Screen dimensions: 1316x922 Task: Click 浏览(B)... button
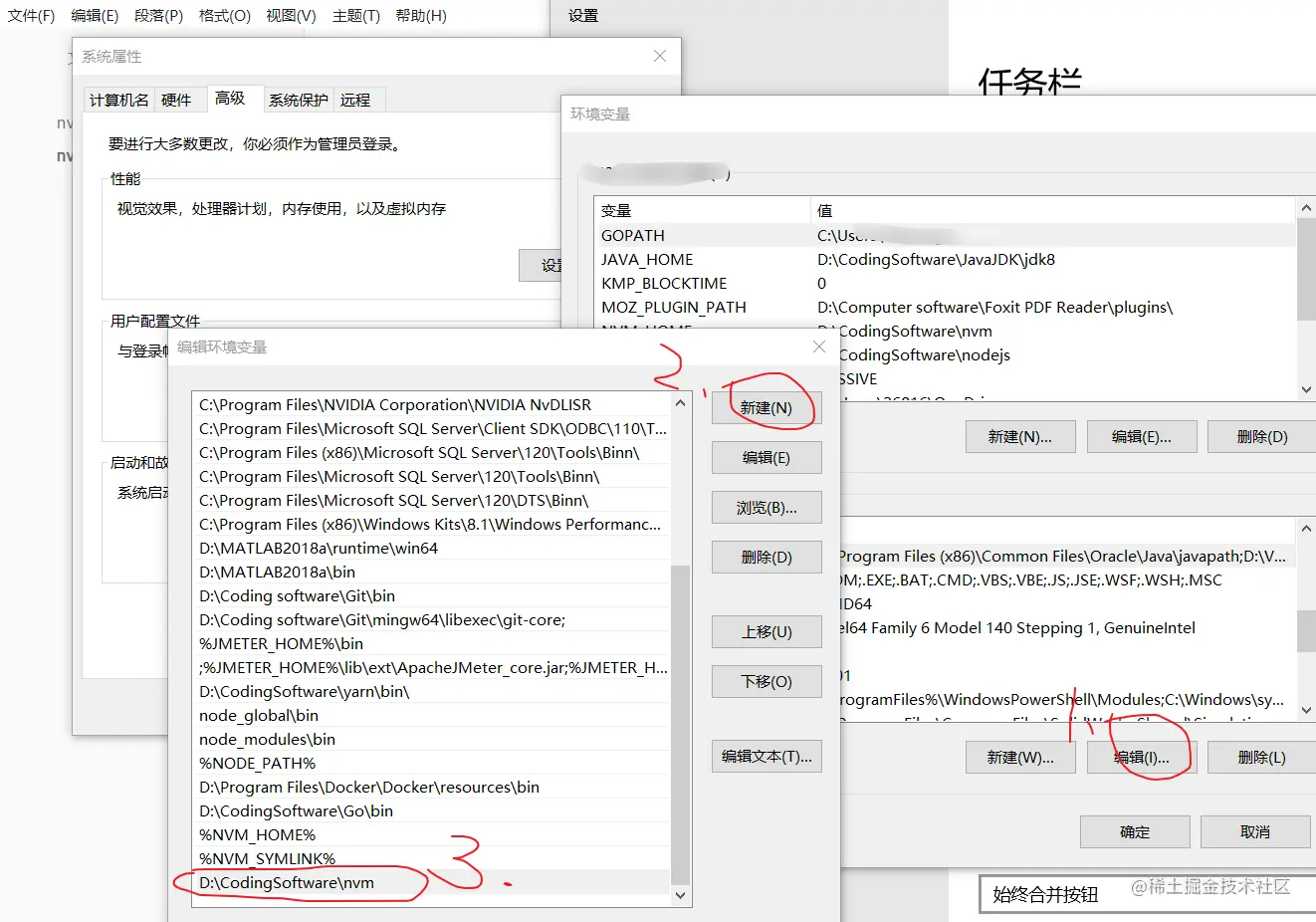tap(767, 508)
